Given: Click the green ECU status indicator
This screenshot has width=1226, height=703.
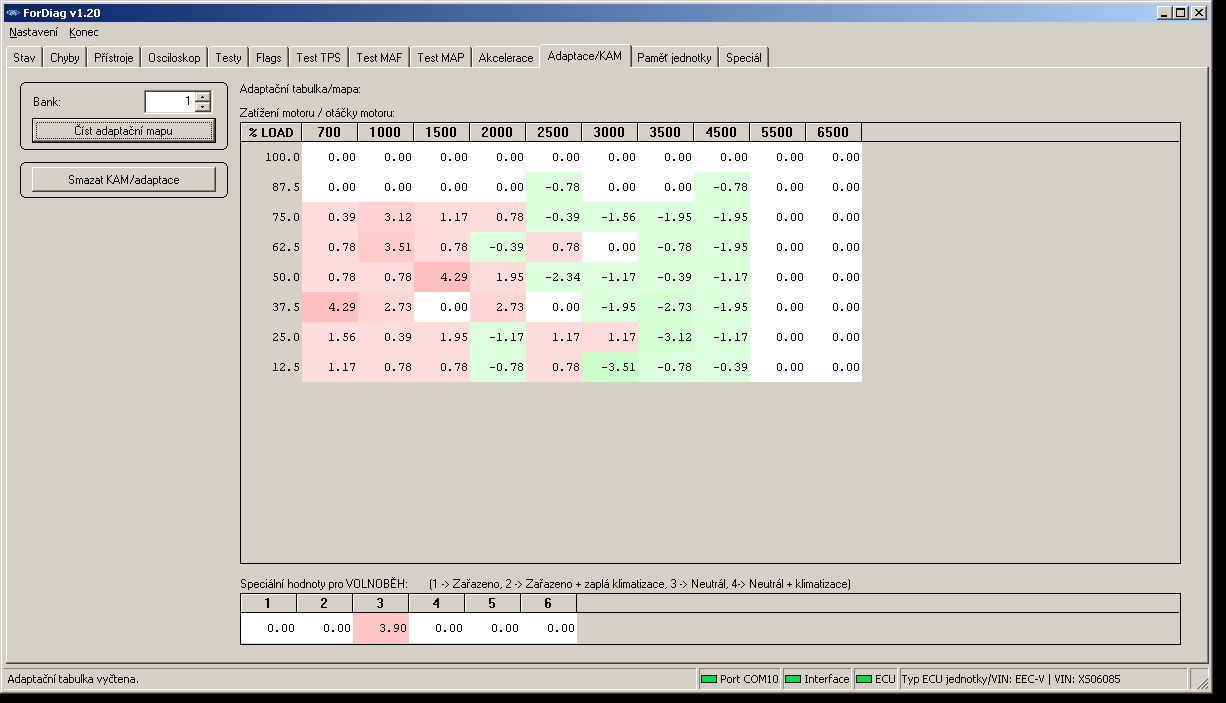Looking at the screenshot, I should tap(864, 679).
